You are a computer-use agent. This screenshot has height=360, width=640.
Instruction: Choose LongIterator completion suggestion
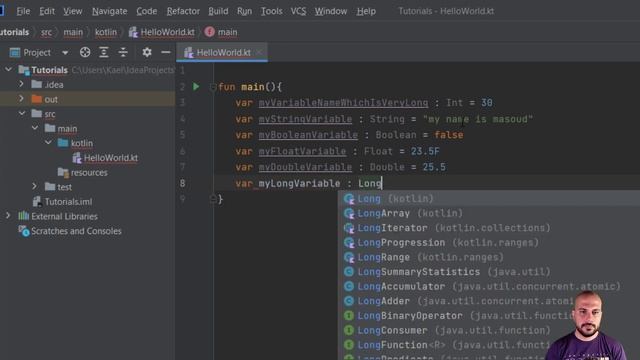[489, 228]
